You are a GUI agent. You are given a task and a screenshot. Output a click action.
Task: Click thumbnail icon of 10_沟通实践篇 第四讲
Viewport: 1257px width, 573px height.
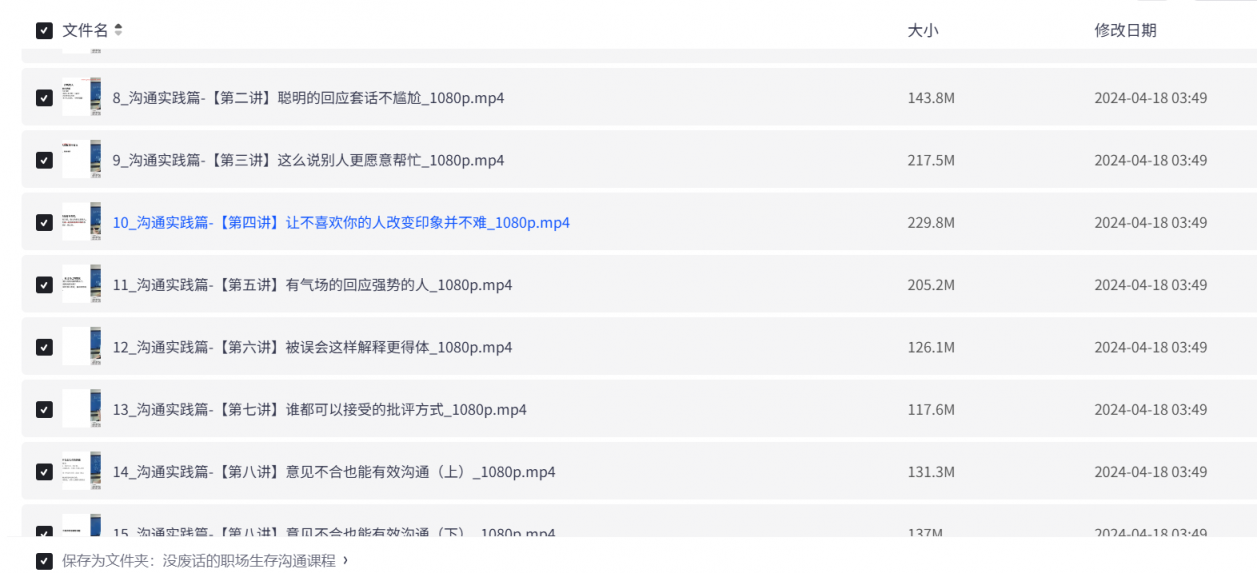pos(81,222)
